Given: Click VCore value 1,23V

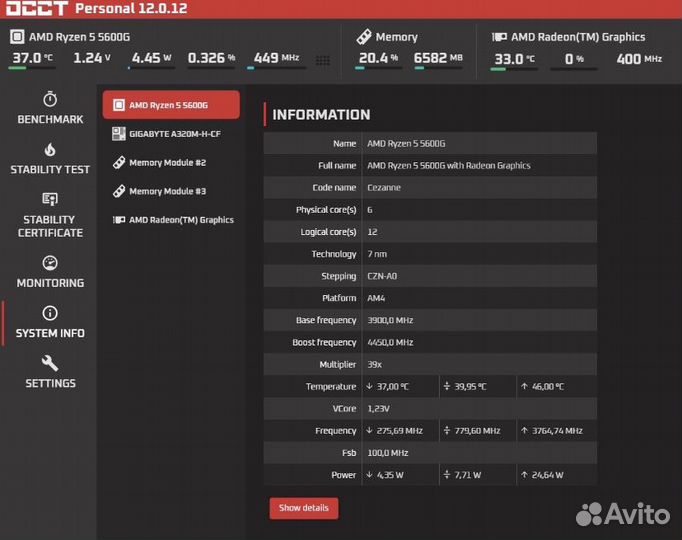Looking at the screenshot, I should (x=378, y=409).
